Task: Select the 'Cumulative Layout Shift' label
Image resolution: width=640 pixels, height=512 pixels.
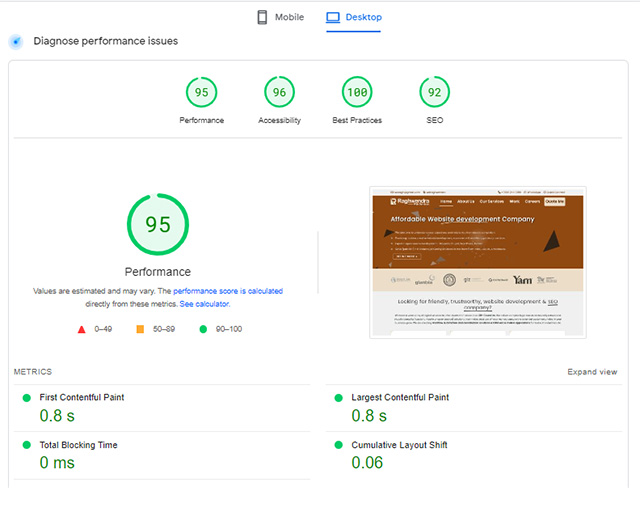Action: 399,445
